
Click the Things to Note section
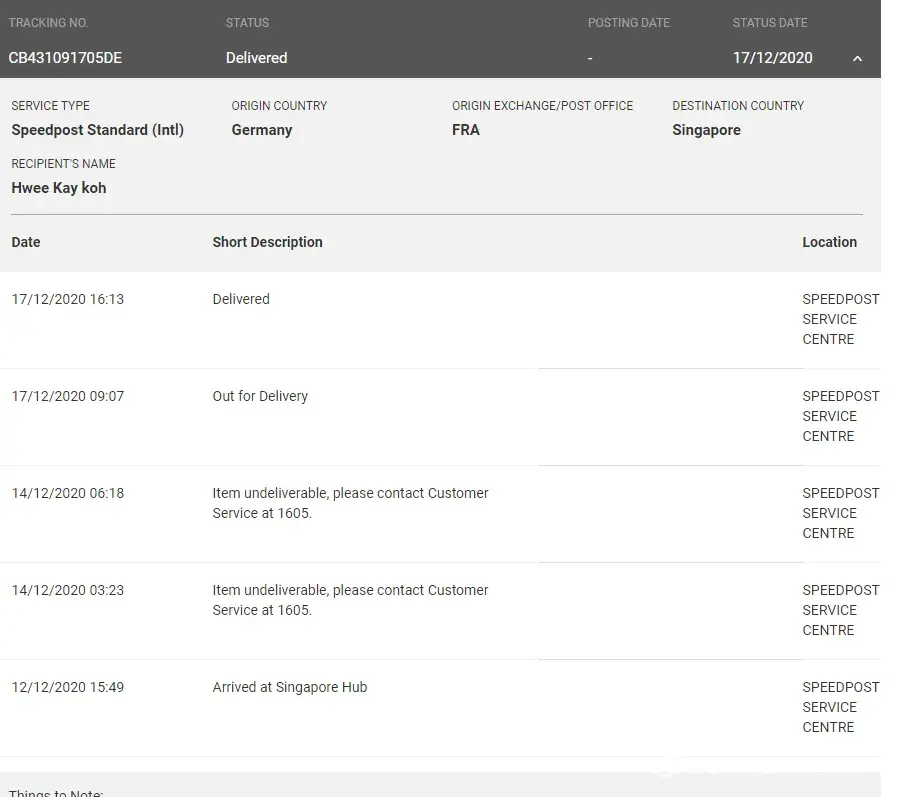(x=56, y=792)
